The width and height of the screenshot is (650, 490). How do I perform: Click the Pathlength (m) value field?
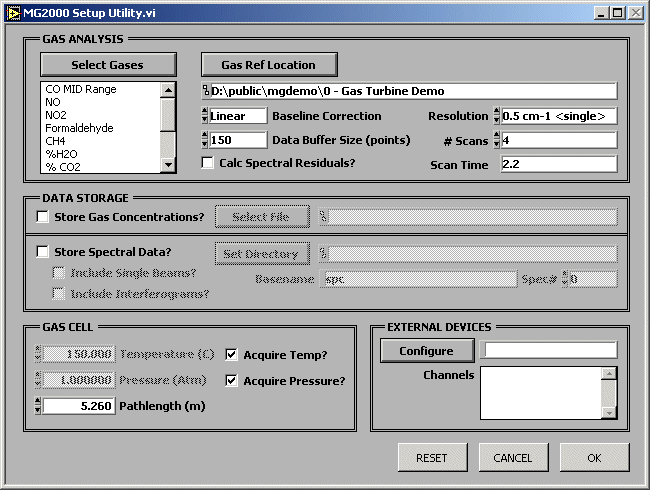pos(79,405)
